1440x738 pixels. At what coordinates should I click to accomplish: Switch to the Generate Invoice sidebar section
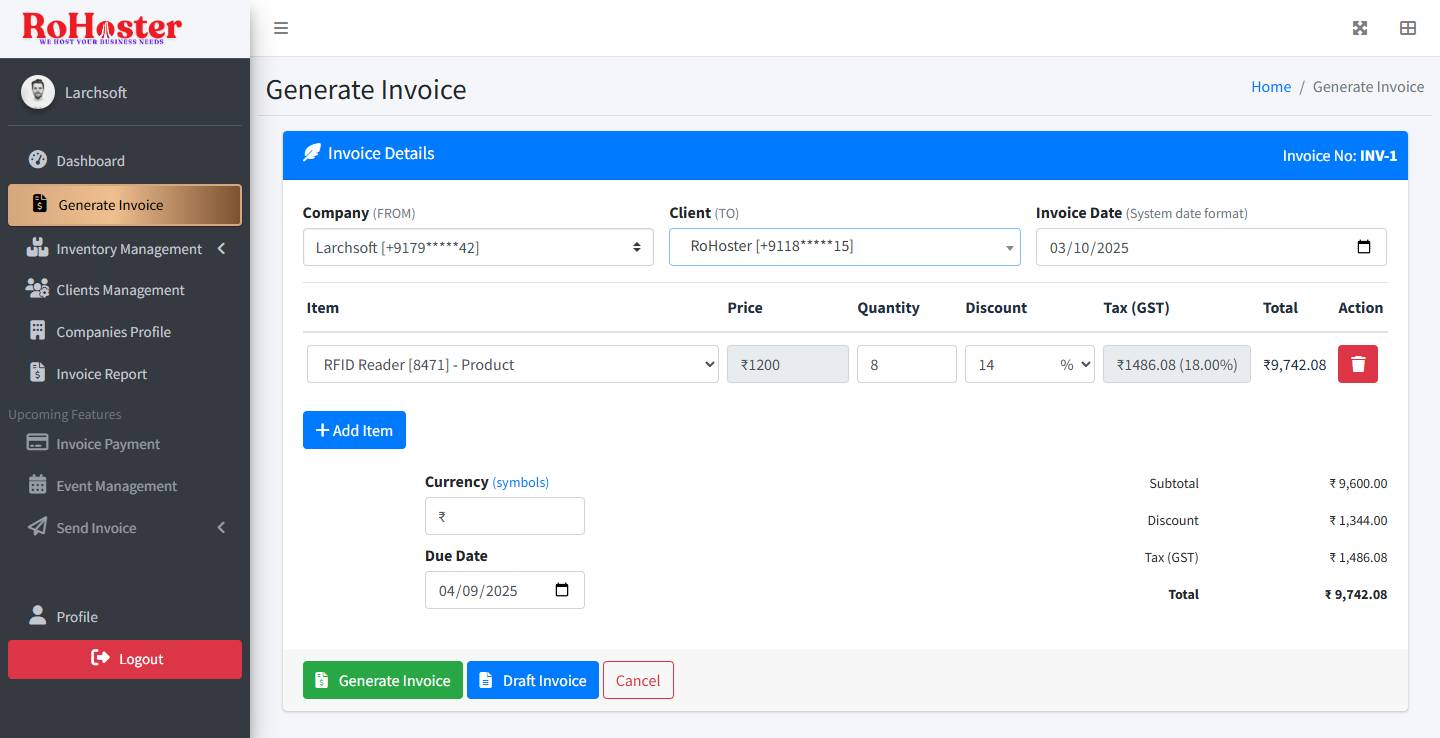(x=110, y=204)
